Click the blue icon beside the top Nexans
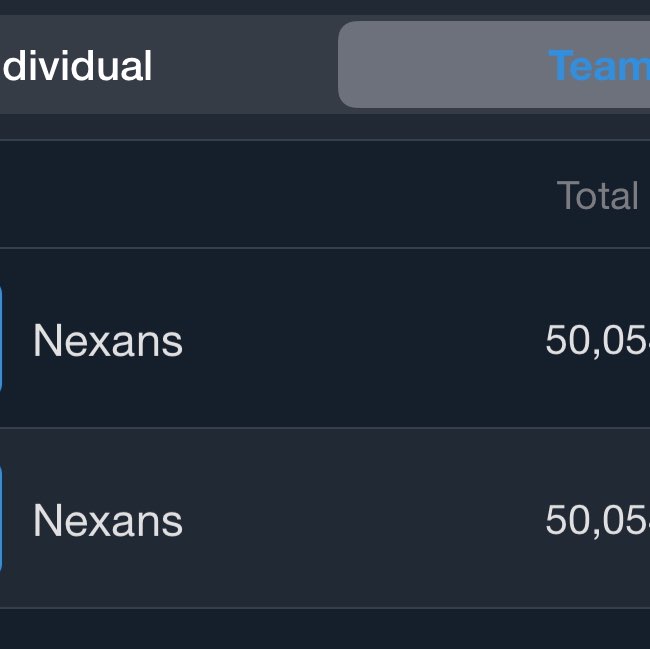 (1, 338)
